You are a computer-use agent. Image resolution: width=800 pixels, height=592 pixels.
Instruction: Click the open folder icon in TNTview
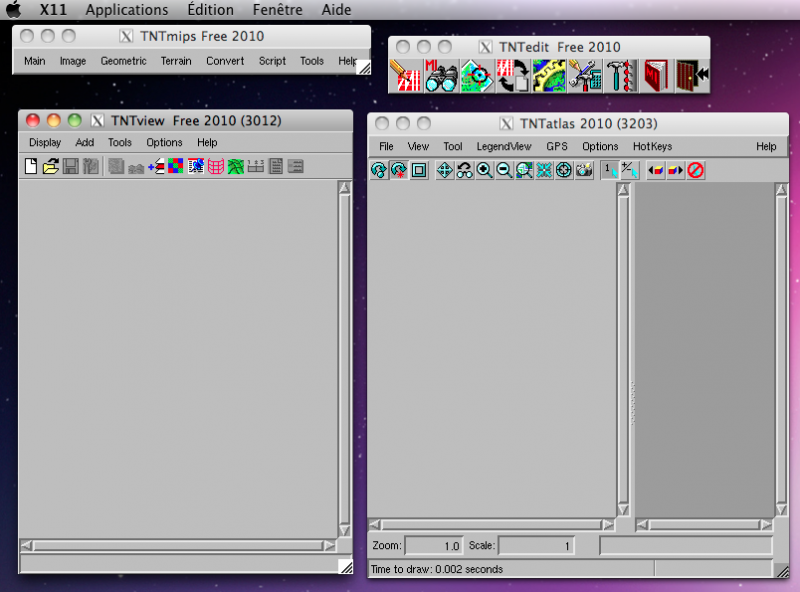pos(50,167)
